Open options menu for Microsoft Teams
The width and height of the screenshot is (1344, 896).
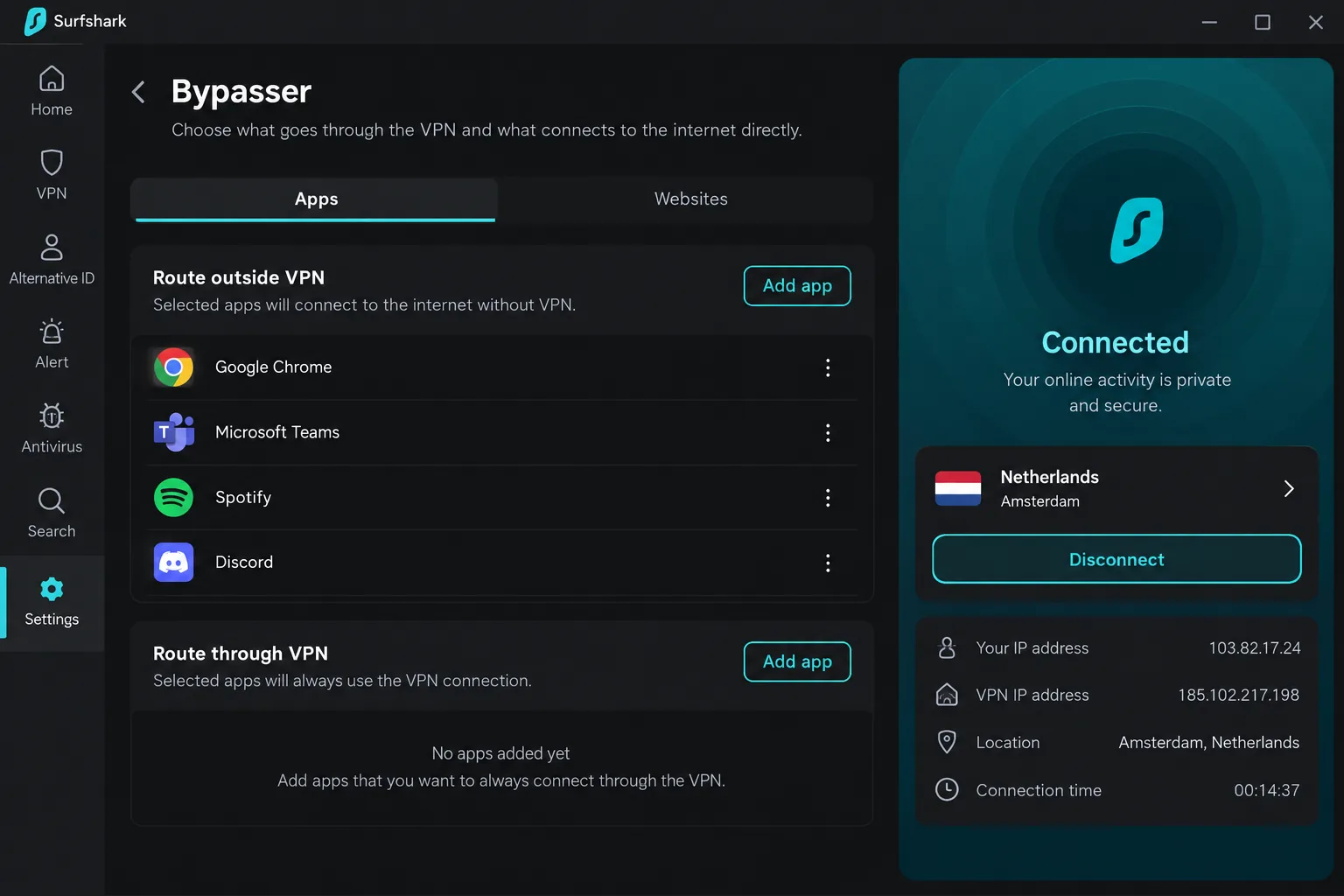(828, 432)
